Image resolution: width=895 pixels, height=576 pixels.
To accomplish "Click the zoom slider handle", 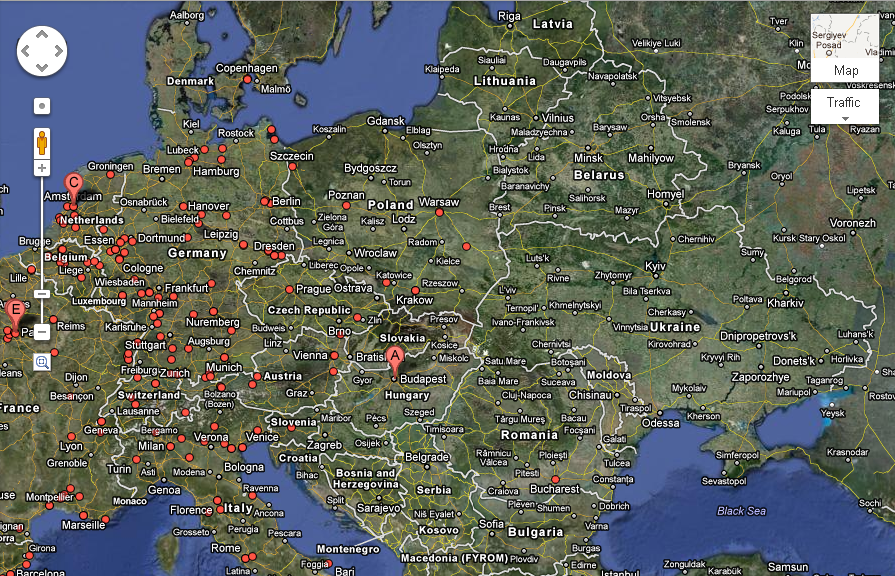I will point(42,294).
